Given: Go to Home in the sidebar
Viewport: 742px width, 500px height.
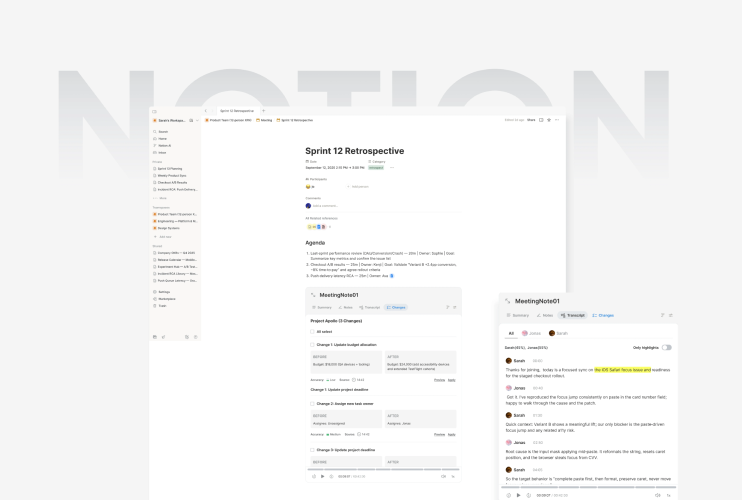Looking at the screenshot, I should click(x=160, y=139).
